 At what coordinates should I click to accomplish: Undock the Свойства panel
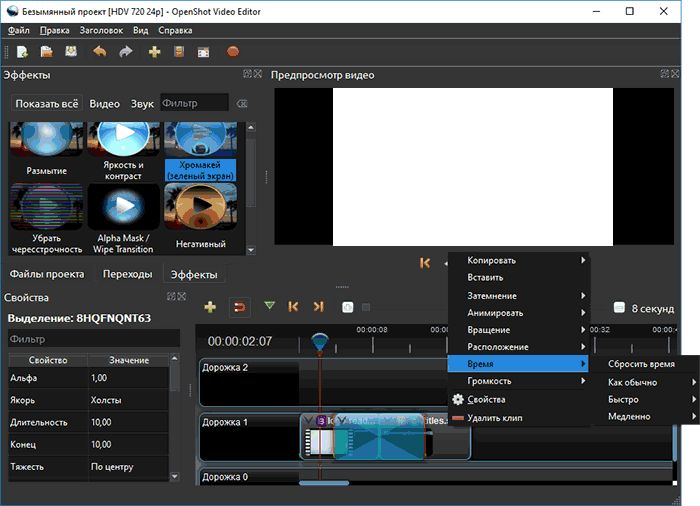tap(171, 296)
